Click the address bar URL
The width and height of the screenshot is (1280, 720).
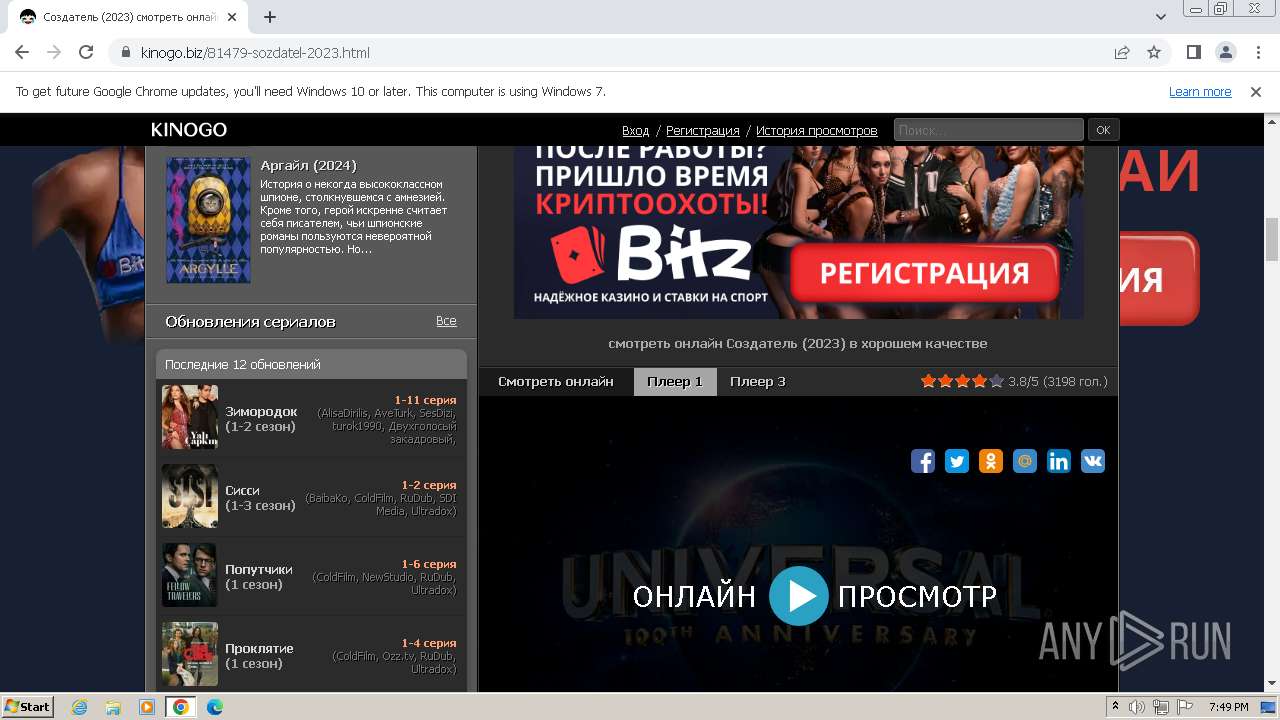pyautogui.click(x=255, y=52)
